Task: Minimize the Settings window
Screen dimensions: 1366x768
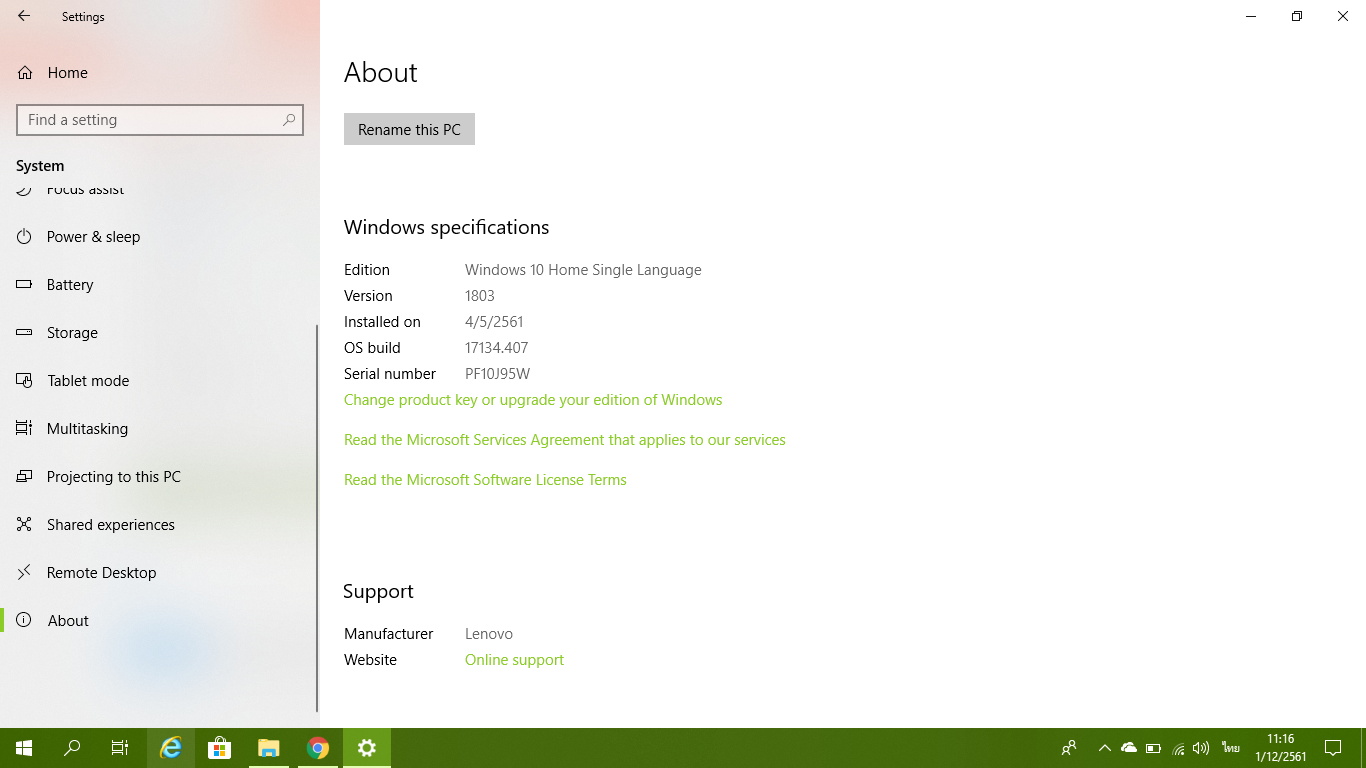Action: coord(1251,16)
